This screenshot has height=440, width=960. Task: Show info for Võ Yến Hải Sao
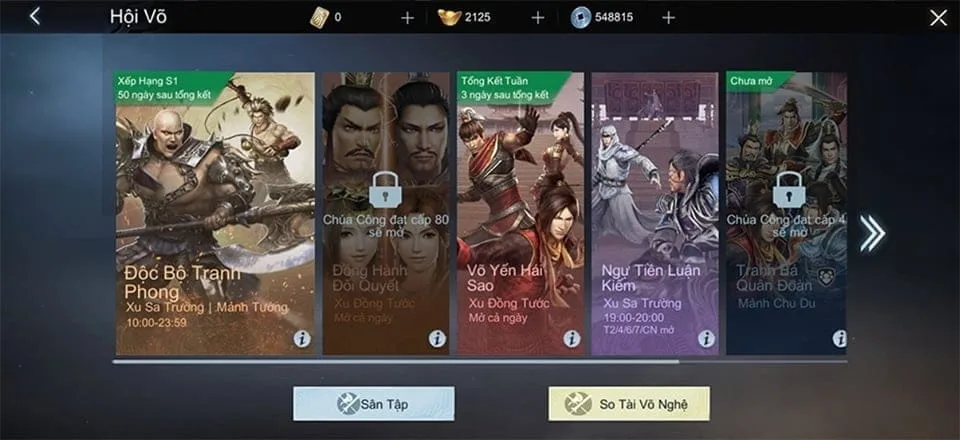point(571,338)
